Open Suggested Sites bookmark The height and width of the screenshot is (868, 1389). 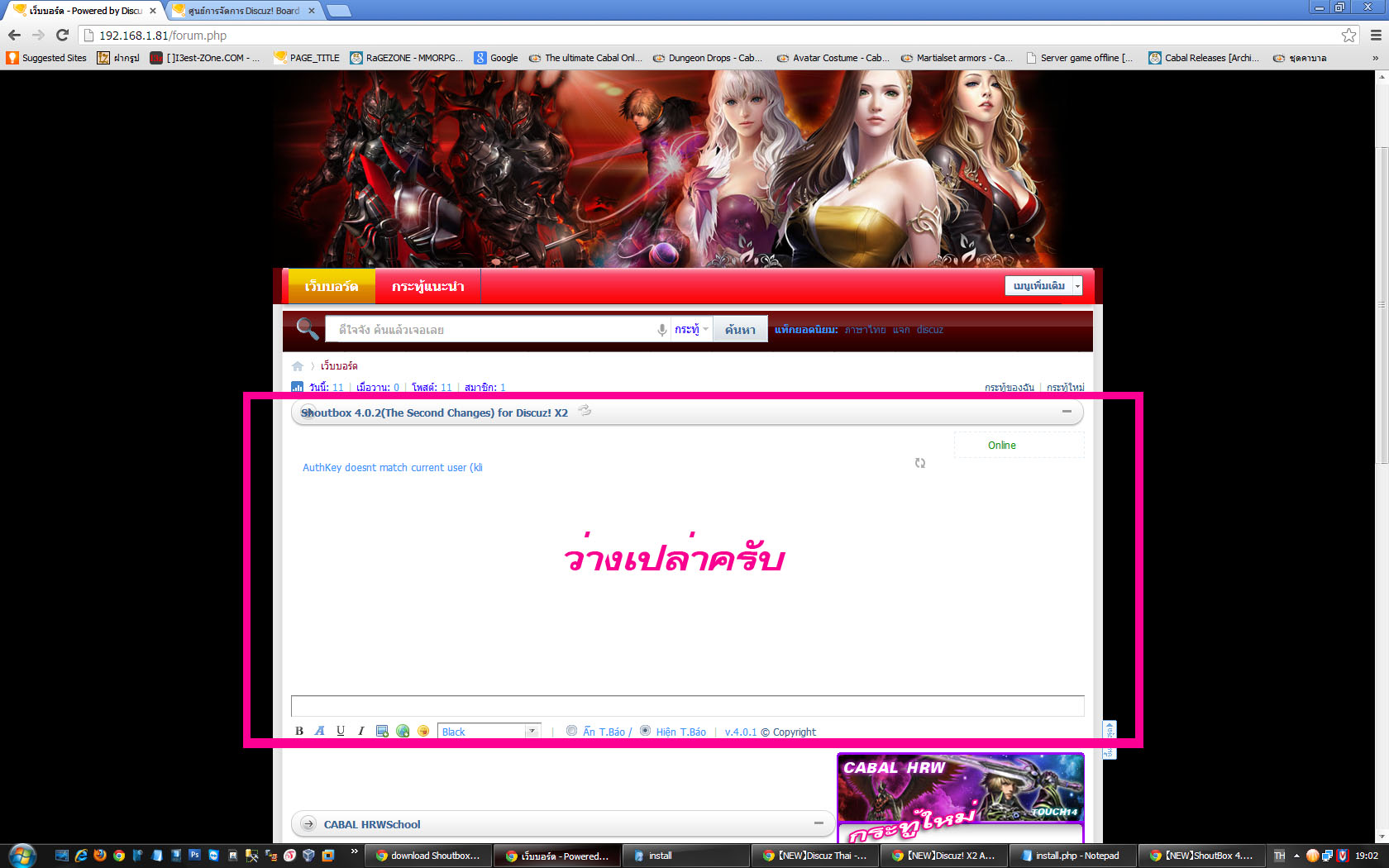point(46,58)
